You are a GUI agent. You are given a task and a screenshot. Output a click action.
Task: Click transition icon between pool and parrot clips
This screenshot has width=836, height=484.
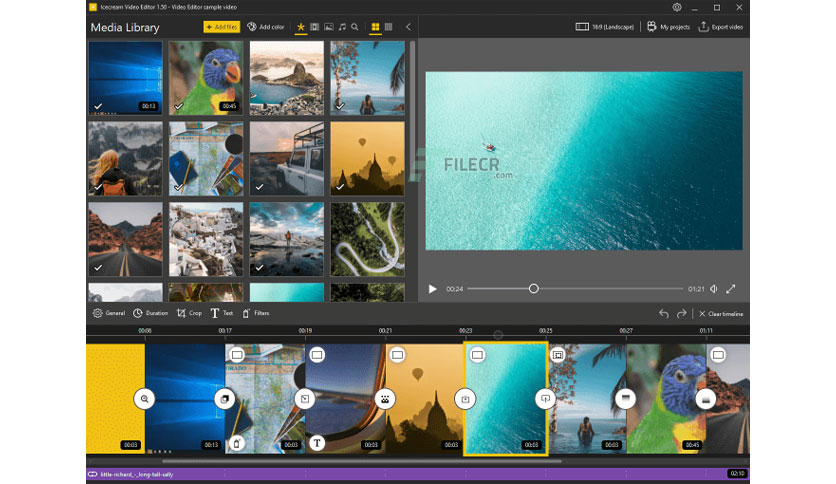(x=625, y=399)
